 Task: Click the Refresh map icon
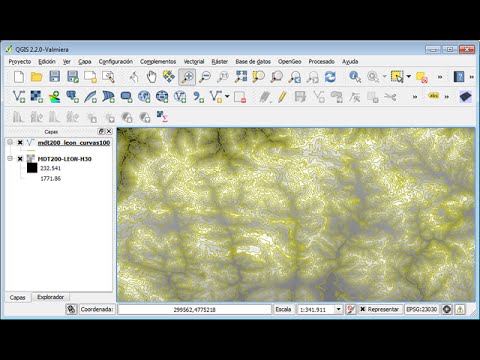tap(330, 77)
